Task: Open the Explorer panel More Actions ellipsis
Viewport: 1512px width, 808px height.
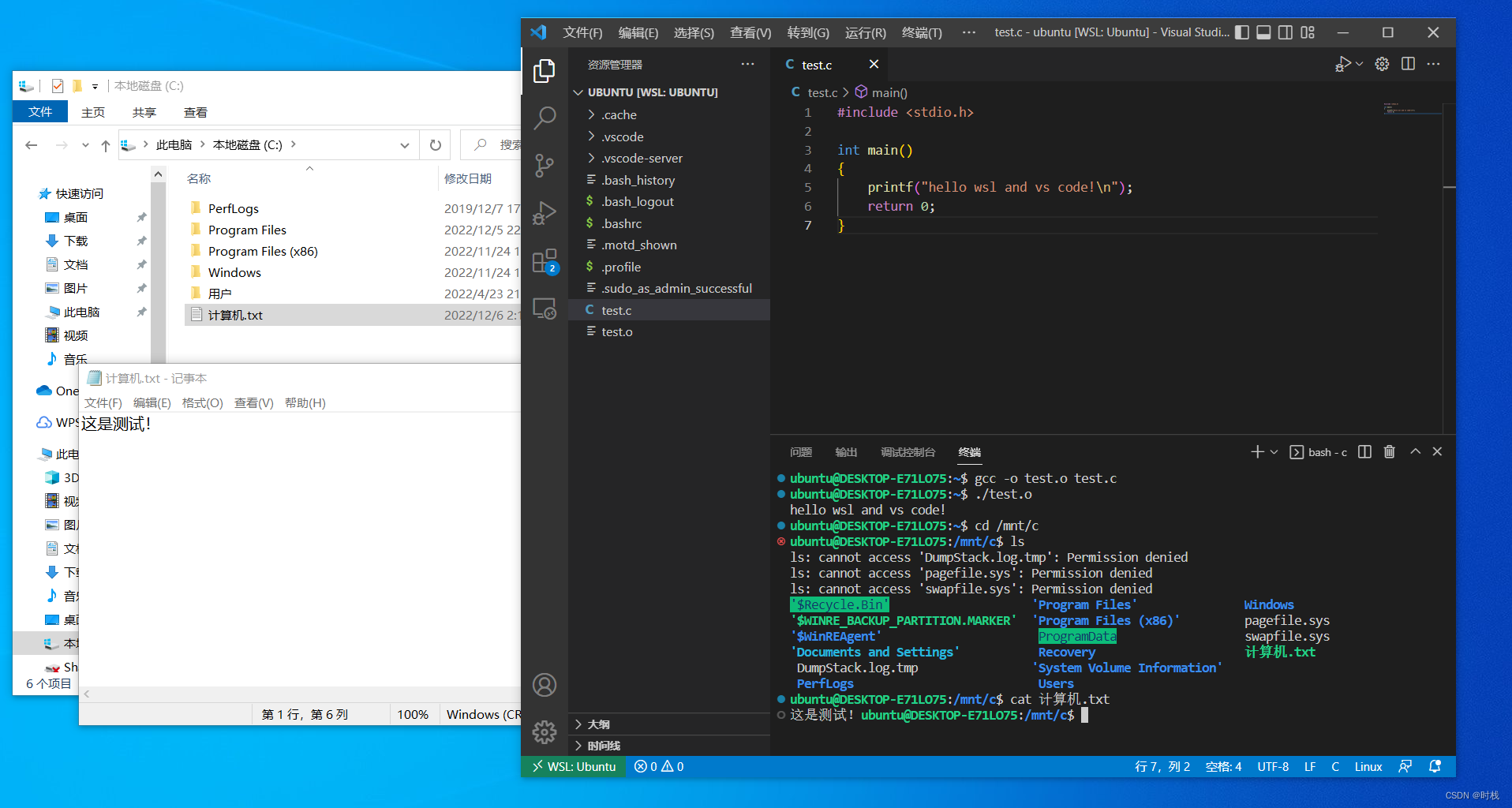Action: click(x=747, y=64)
